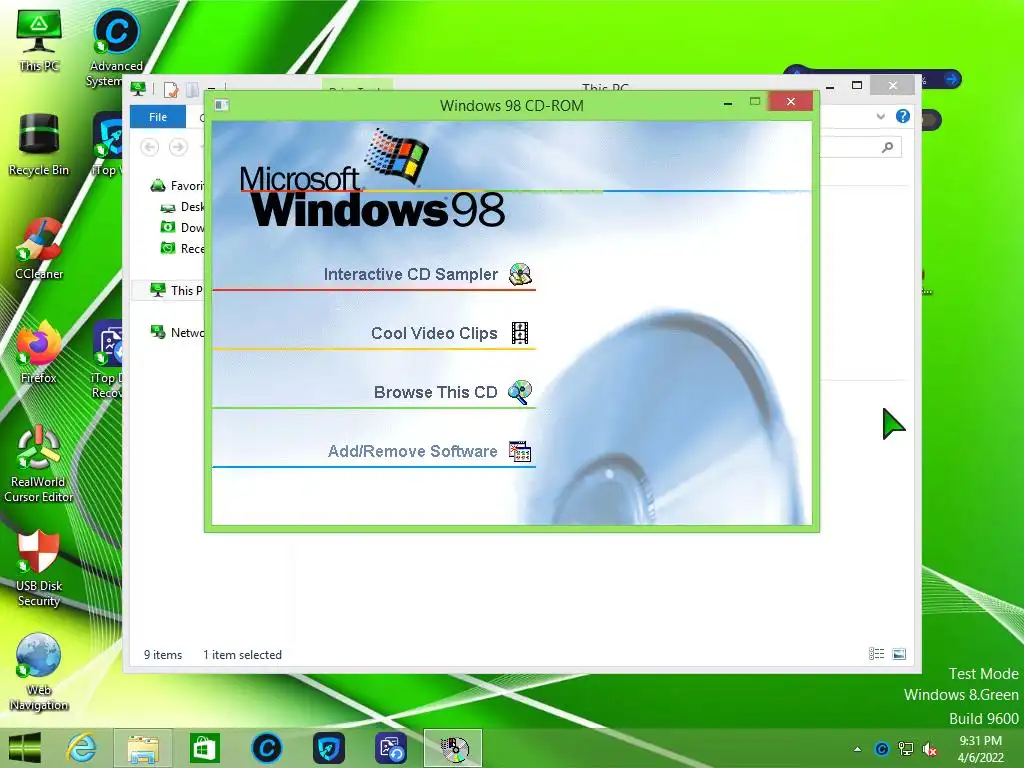
Task: Select Network in the navigation pane
Action: coord(177,332)
